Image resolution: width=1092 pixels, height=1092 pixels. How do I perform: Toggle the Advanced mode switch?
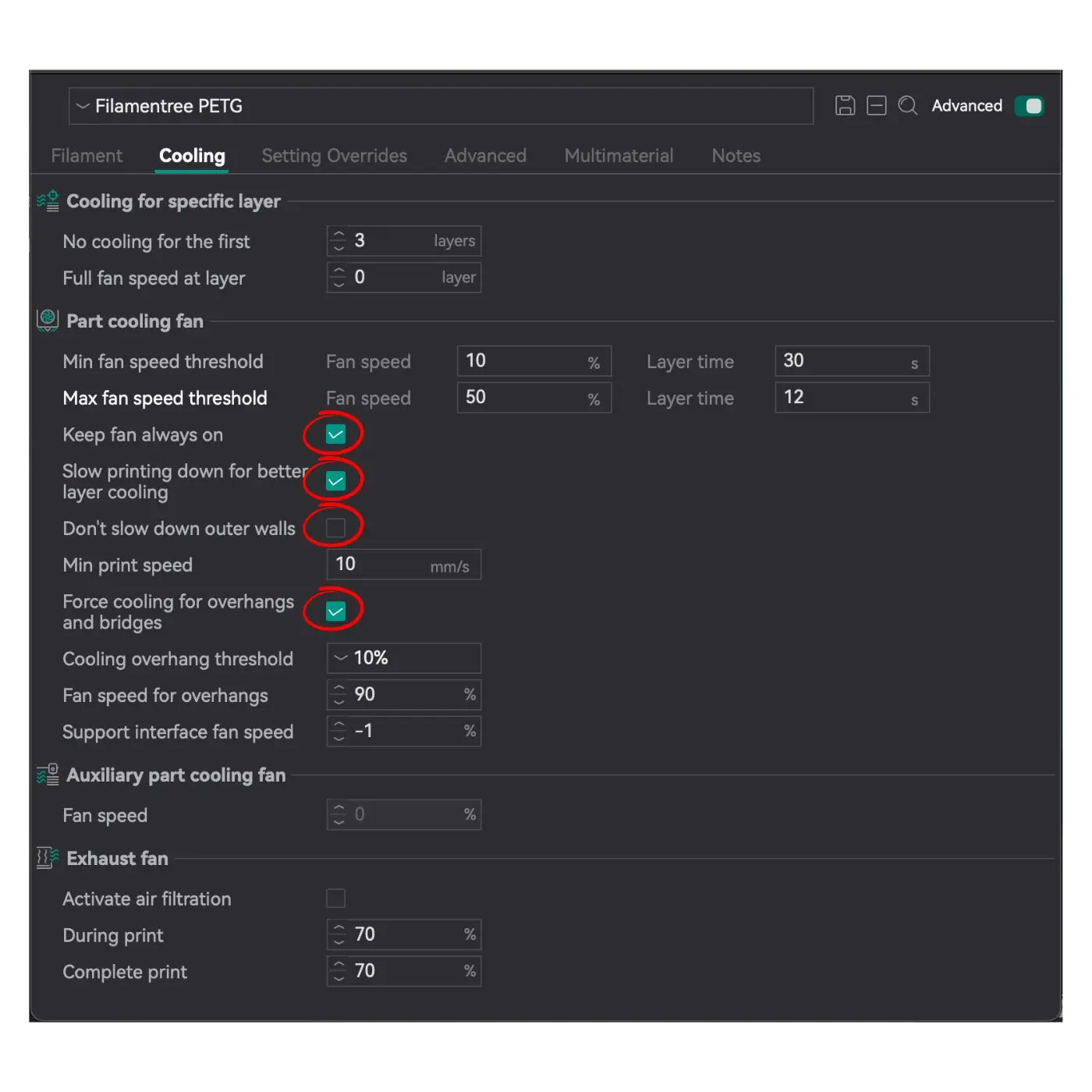(x=1029, y=106)
